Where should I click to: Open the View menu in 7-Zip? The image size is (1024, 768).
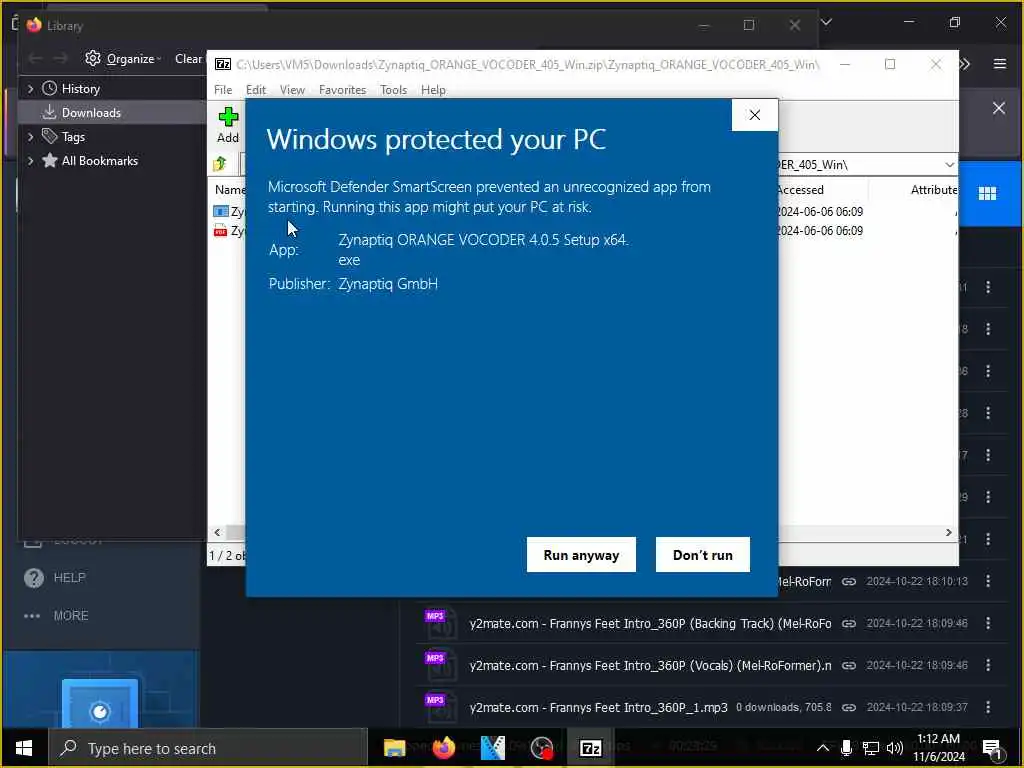pos(292,89)
